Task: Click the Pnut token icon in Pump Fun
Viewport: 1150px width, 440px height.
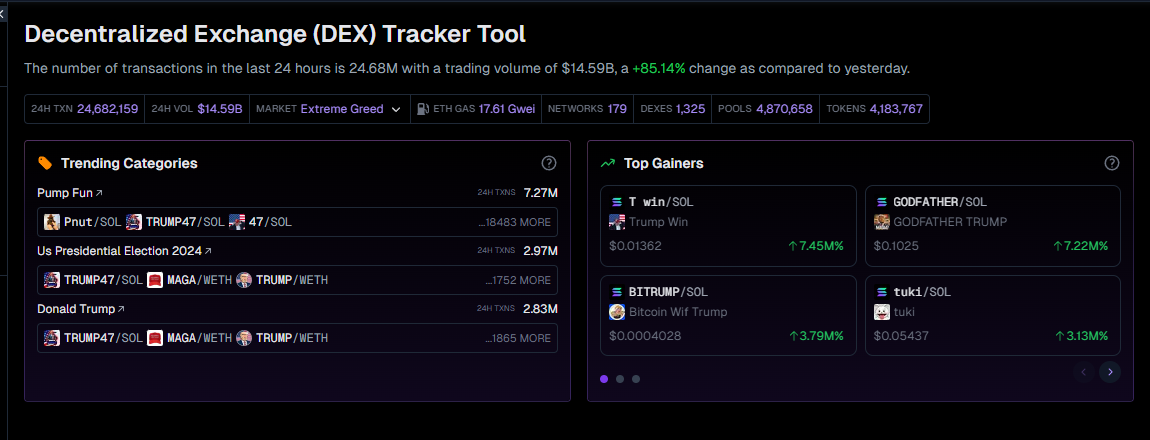Action: click(51, 221)
